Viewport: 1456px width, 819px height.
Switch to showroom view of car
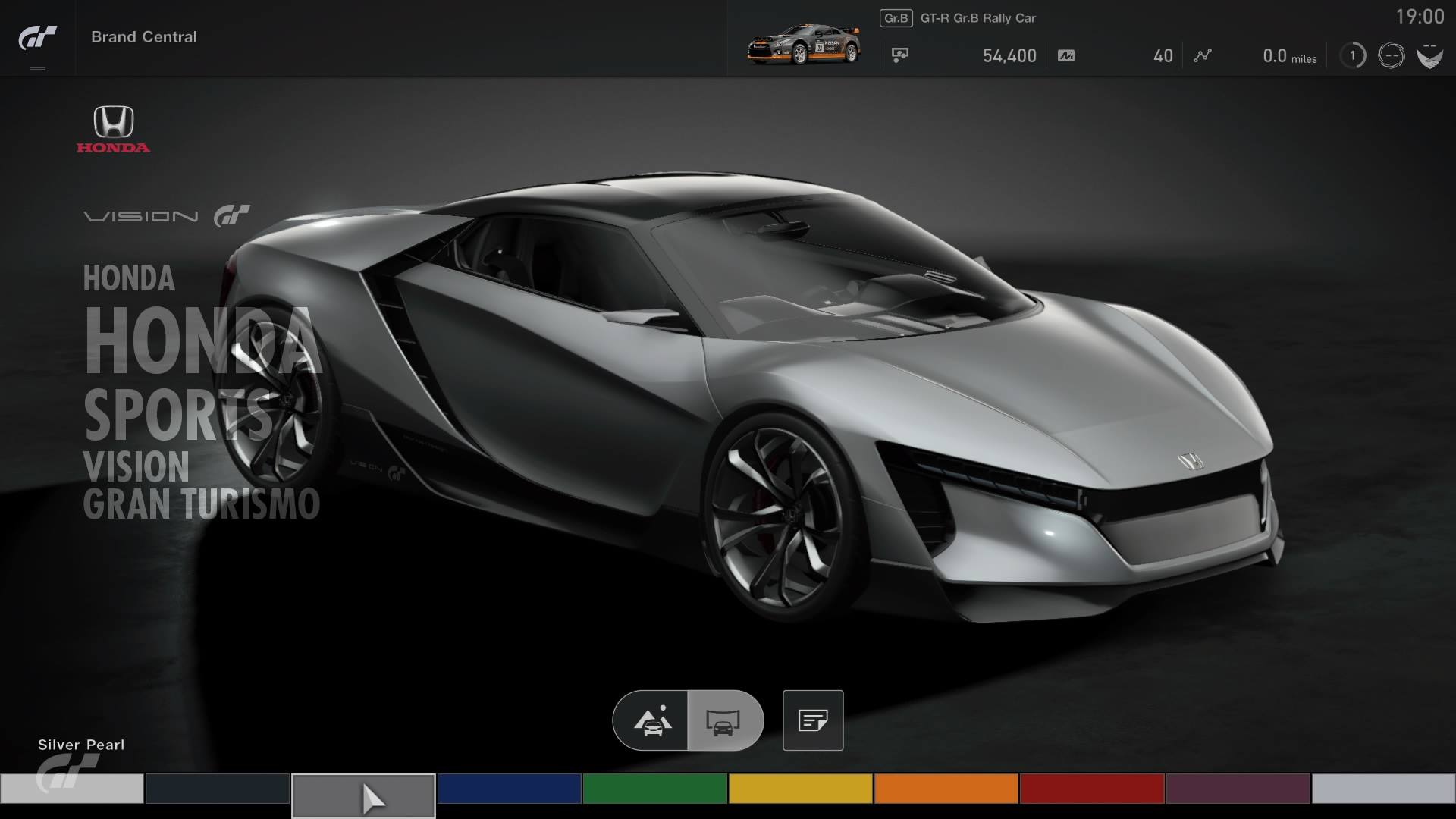[724, 720]
